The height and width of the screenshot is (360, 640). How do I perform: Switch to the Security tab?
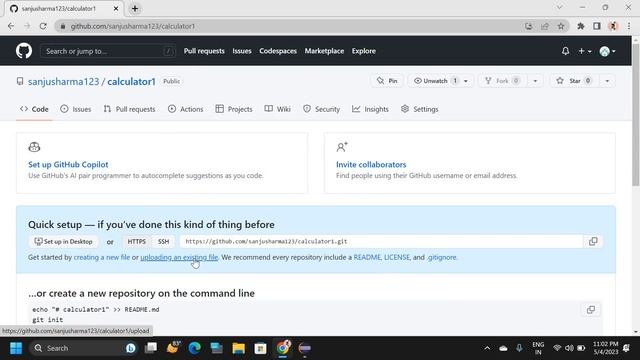pos(322,109)
